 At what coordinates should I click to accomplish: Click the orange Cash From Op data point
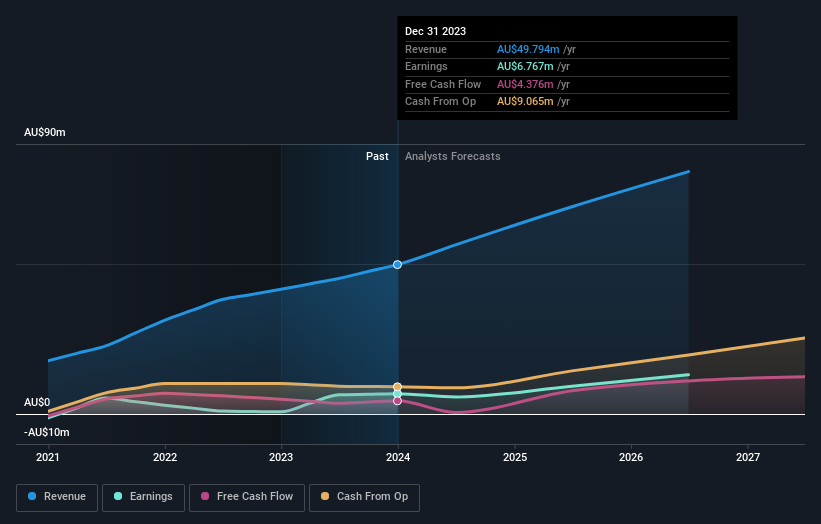click(x=397, y=387)
